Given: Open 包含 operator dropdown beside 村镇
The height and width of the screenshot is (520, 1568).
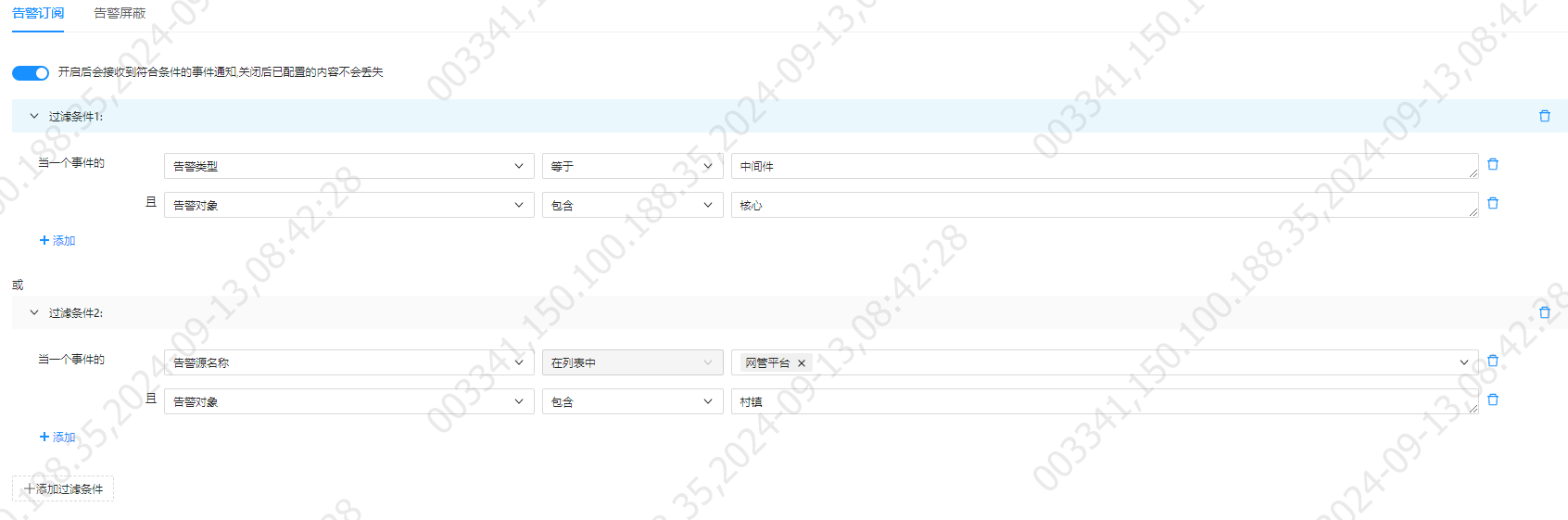Looking at the screenshot, I should click(x=633, y=401).
